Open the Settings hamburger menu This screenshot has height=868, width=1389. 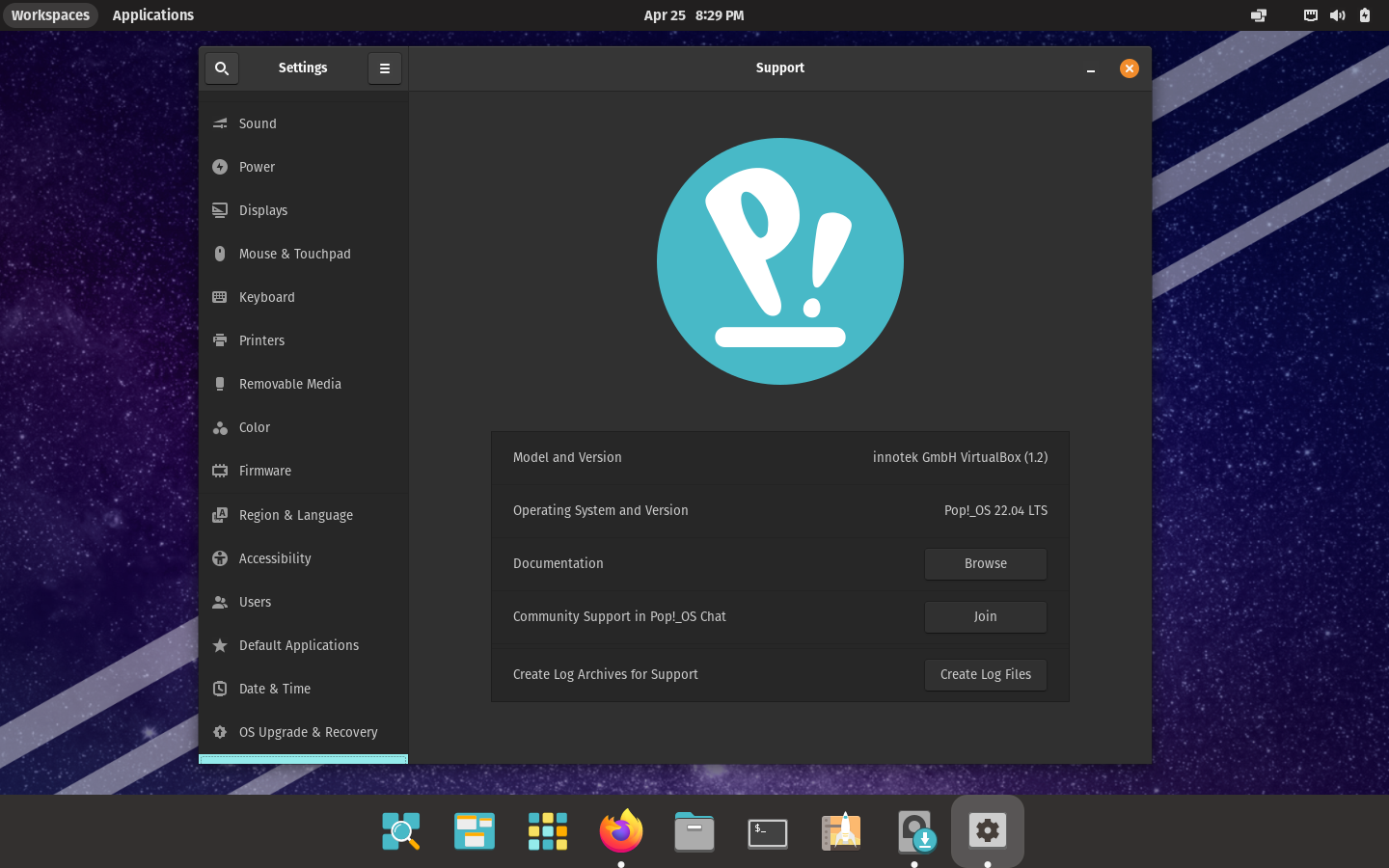pos(384,68)
